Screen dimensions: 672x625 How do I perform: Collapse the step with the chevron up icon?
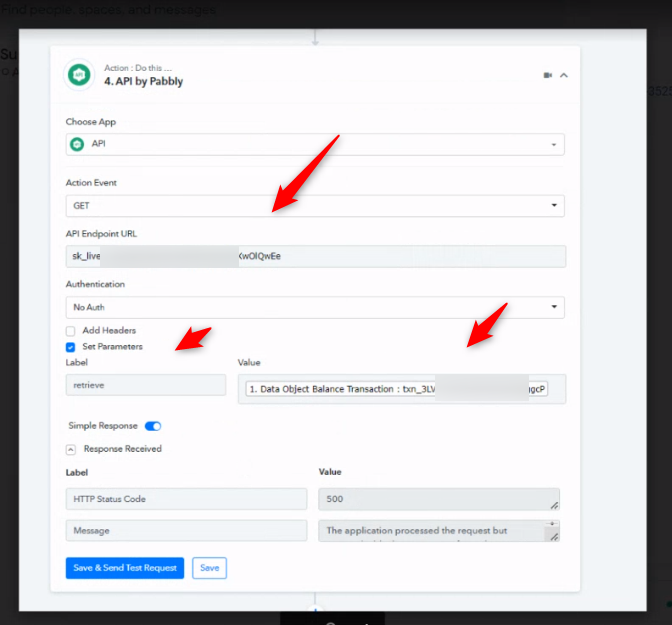coord(564,75)
